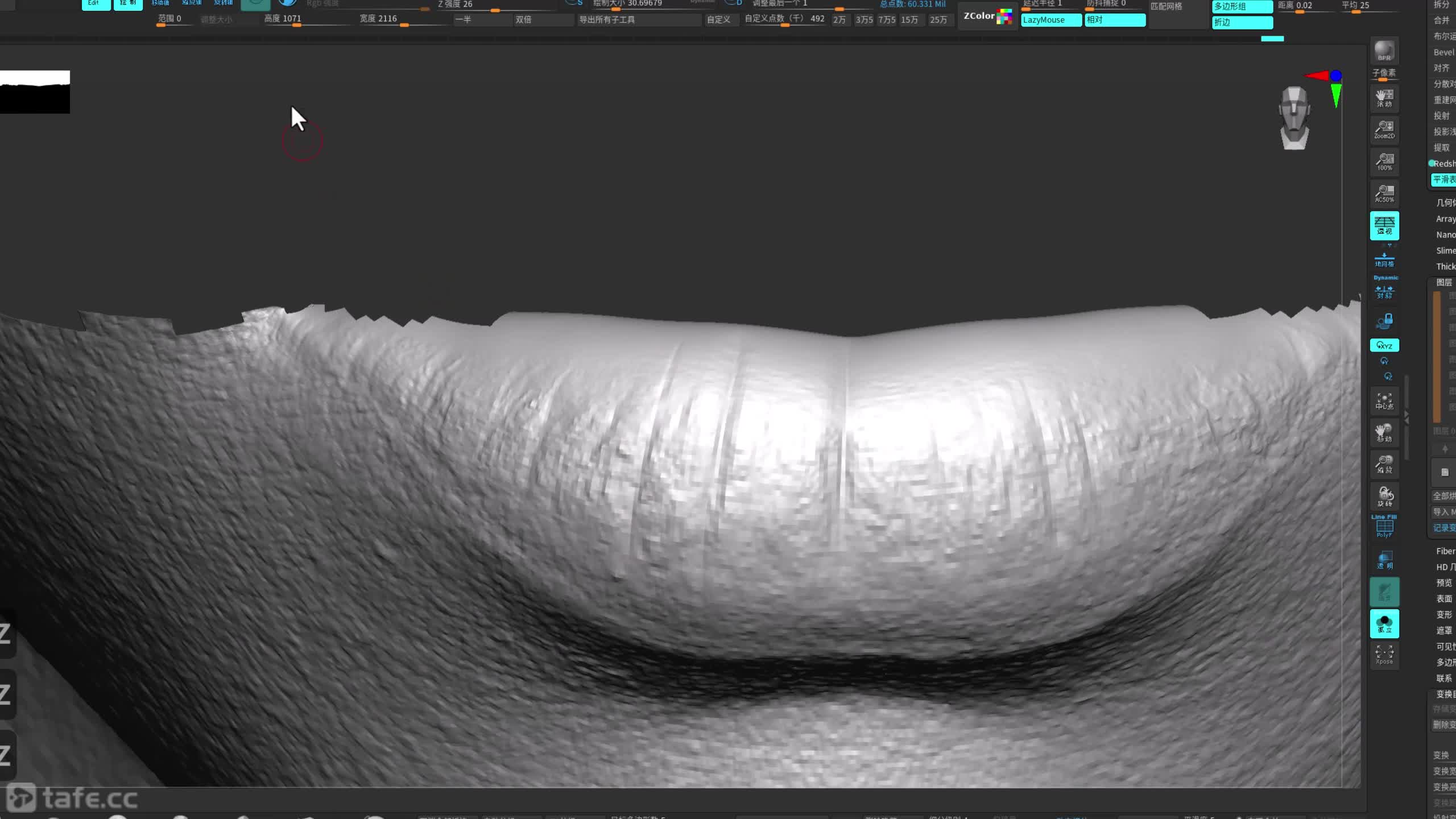Click the ghost transparency icon below 透明
Screen dimensions: 1456x819
(1384, 591)
